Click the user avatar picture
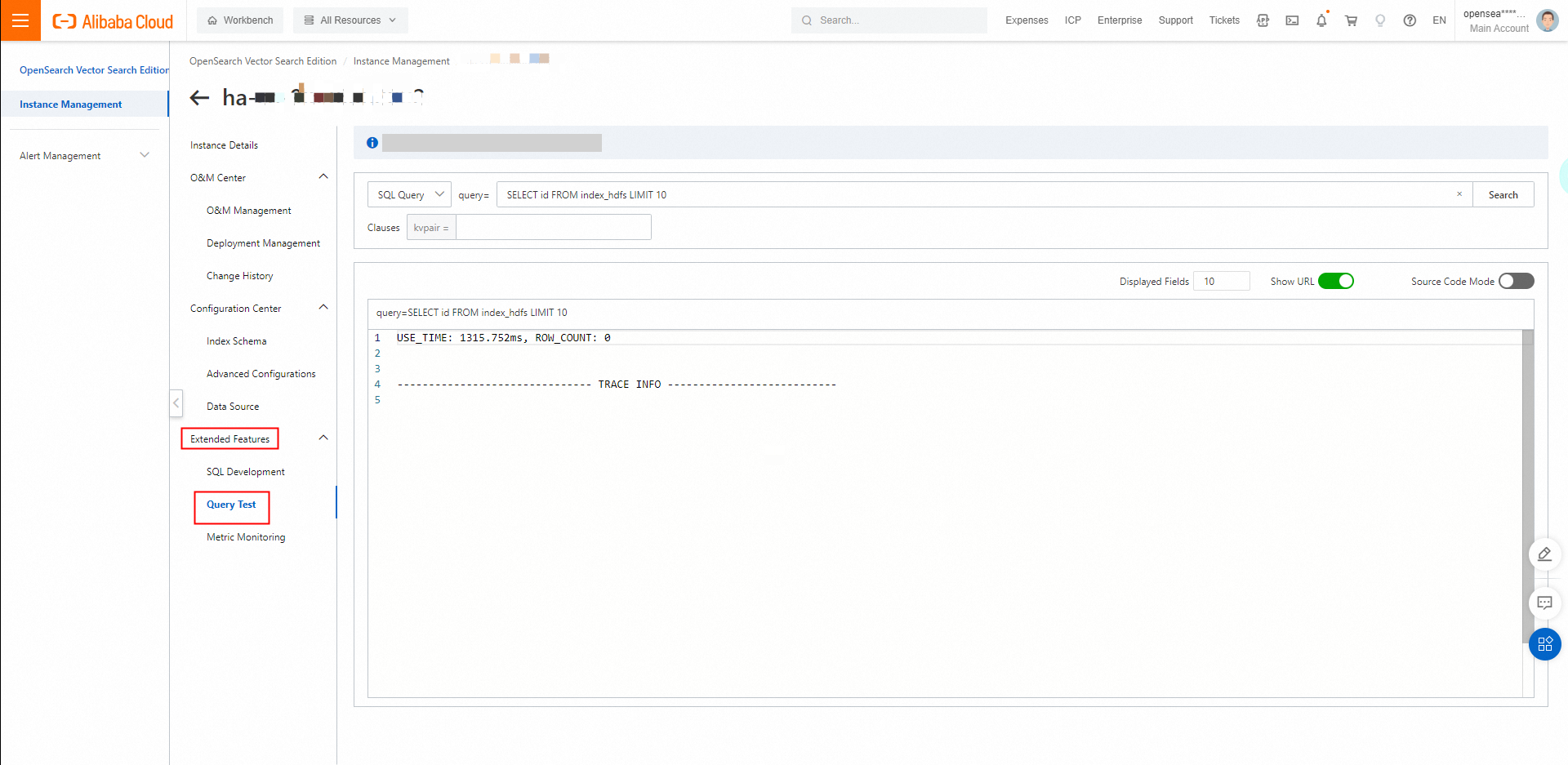The height and width of the screenshot is (765, 1568). click(1548, 20)
